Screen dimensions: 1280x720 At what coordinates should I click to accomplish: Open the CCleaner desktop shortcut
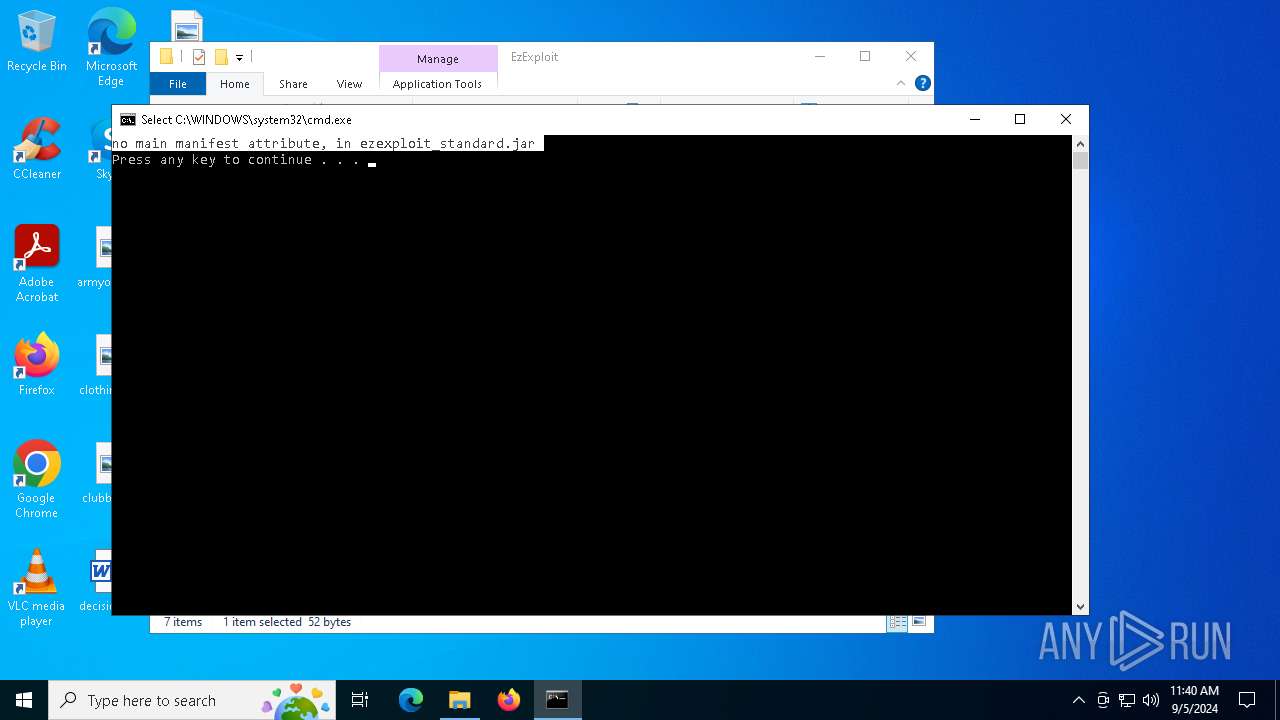[x=37, y=149]
